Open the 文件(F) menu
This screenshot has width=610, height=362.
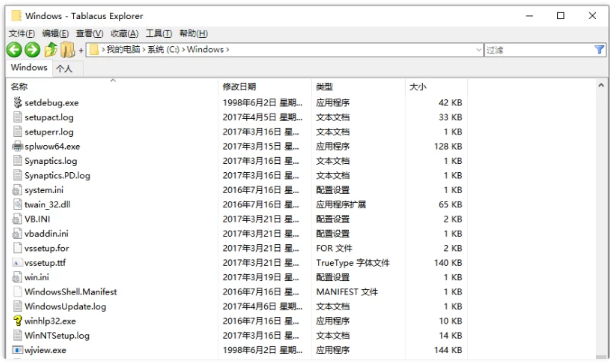click(x=22, y=34)
